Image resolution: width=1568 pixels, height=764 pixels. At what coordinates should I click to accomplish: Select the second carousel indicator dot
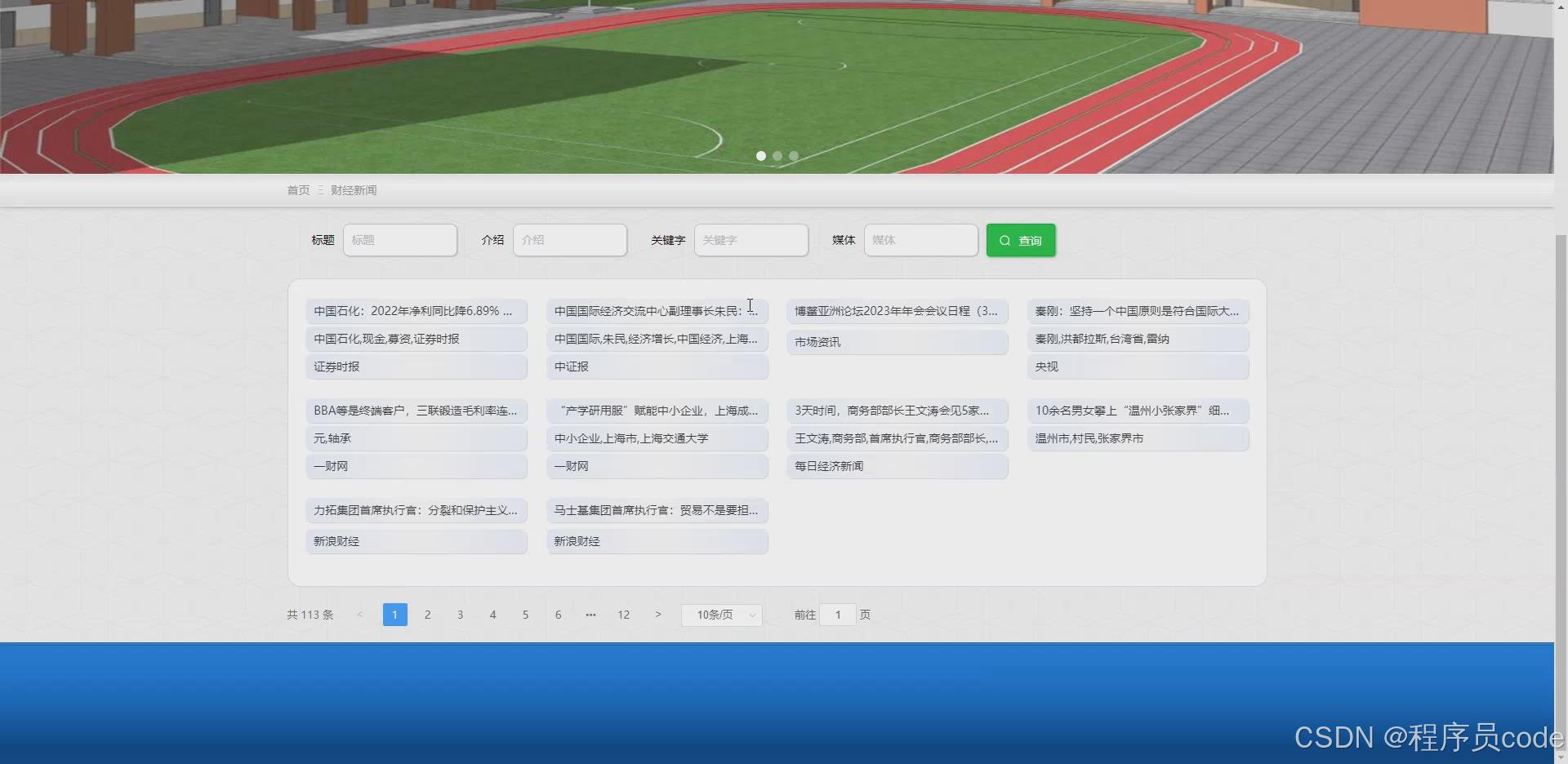777,156
